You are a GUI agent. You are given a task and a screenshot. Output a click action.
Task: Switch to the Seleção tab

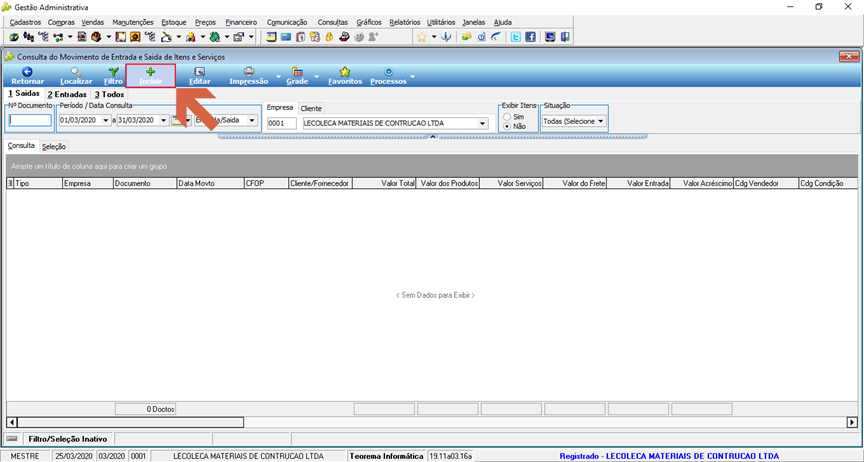[x=54, y=147]
